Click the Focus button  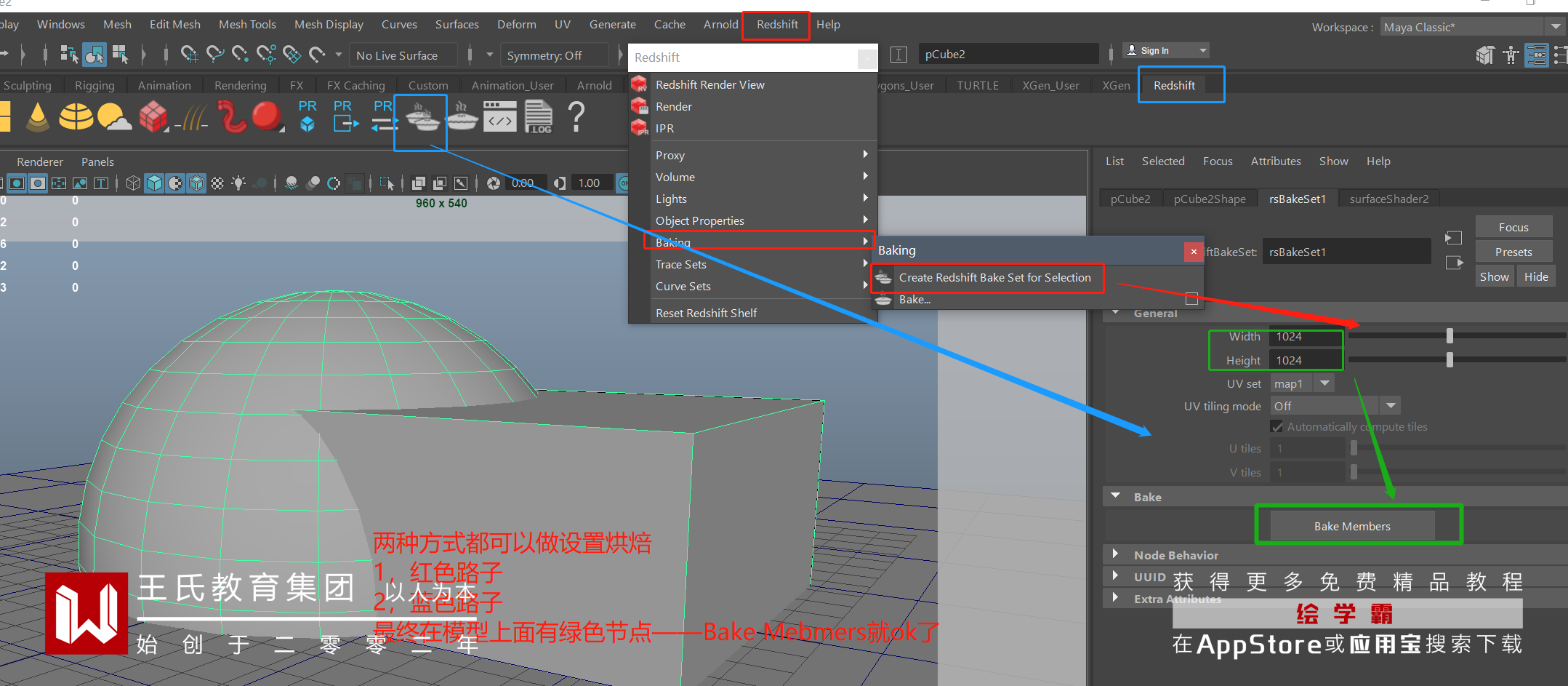1513,227
